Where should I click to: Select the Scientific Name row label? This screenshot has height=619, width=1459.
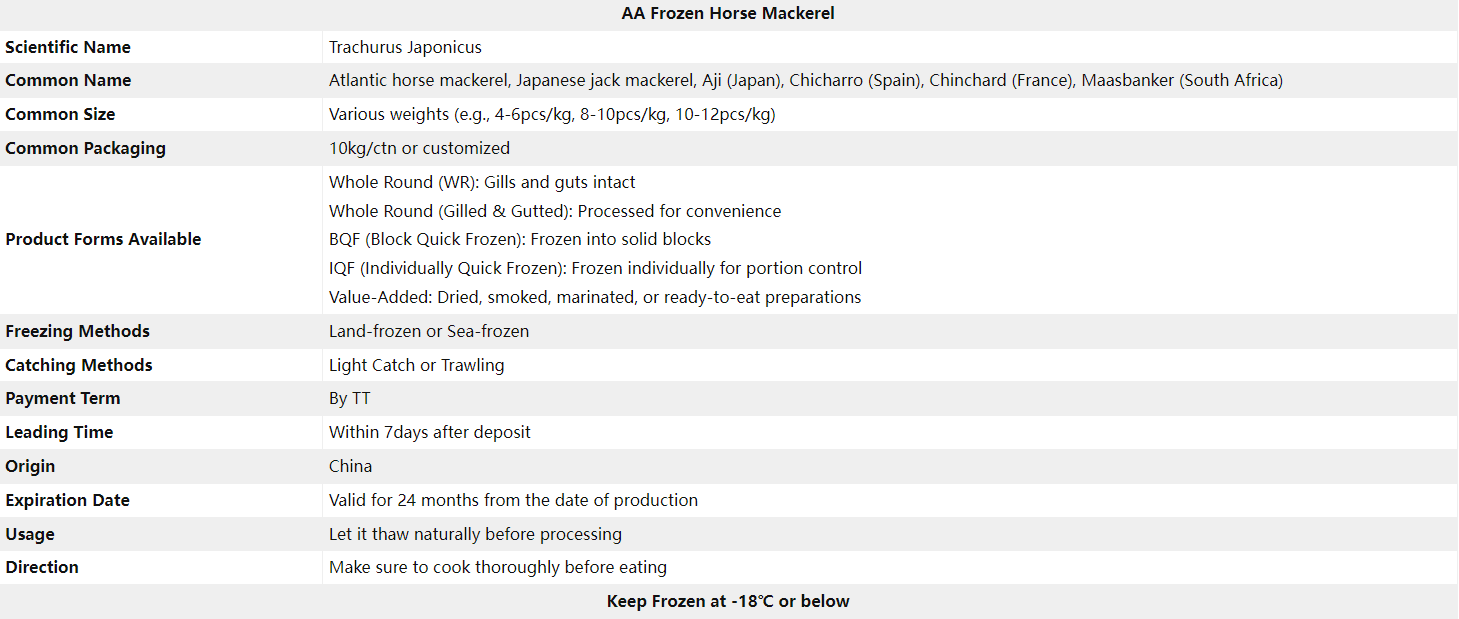[x=68, y=47]
